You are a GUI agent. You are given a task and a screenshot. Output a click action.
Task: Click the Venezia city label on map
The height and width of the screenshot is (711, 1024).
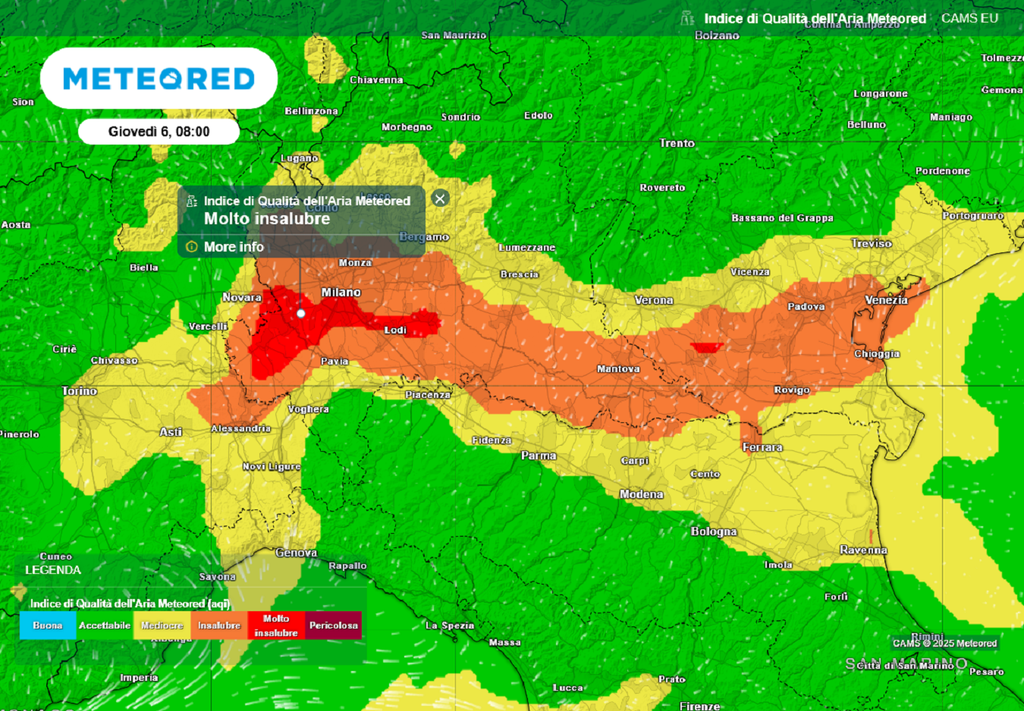(x=886, y=300)
